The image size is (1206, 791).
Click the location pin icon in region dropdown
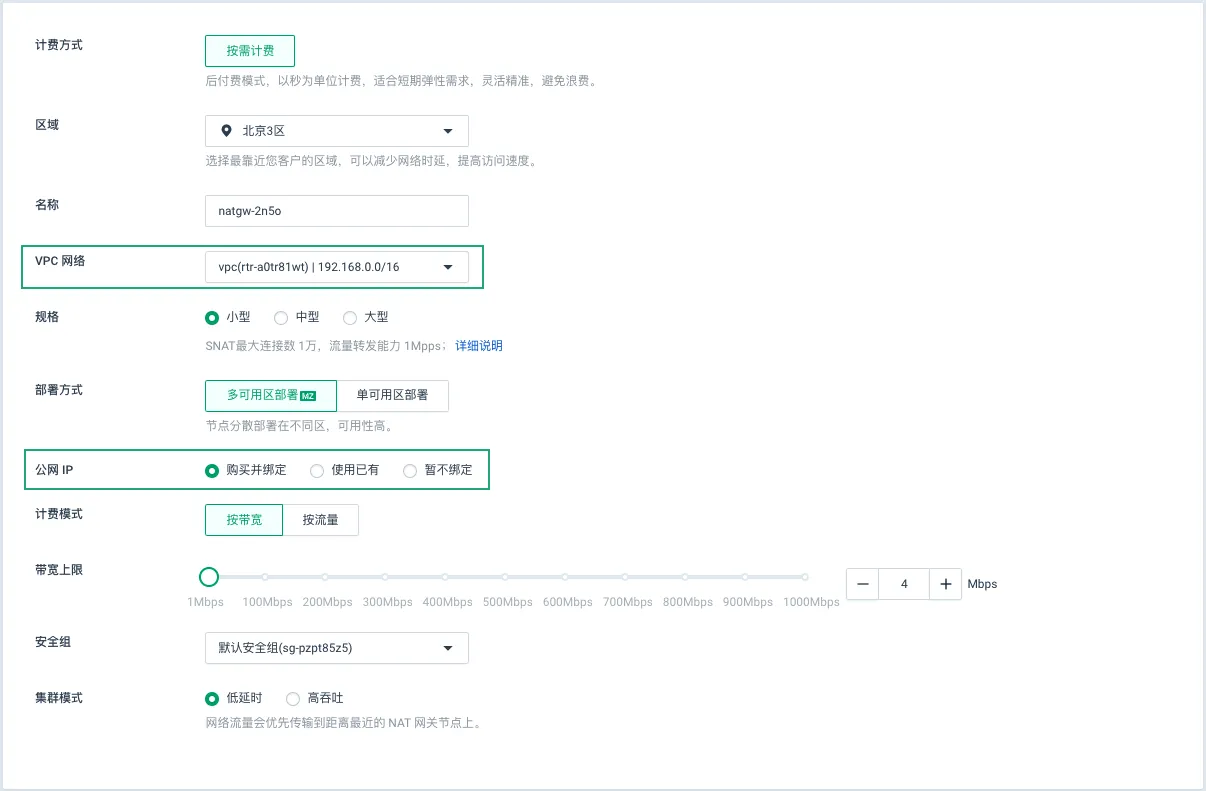click(x=226, y=131)
